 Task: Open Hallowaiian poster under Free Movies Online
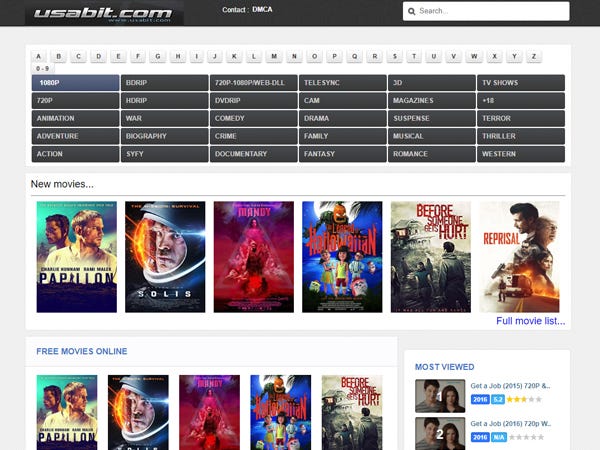[280, 412]
